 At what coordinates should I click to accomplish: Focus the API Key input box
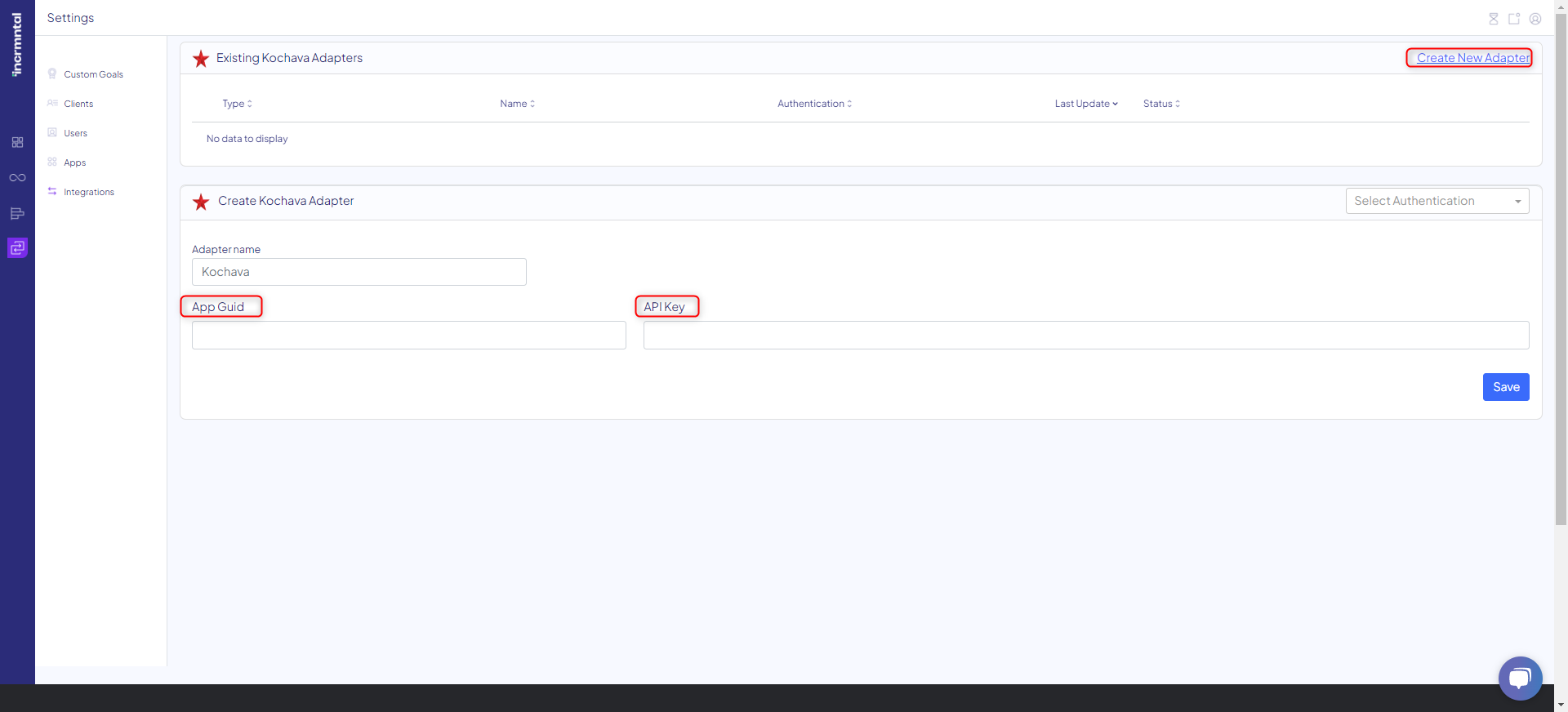pyautogui.click(x=1085, y=336)
